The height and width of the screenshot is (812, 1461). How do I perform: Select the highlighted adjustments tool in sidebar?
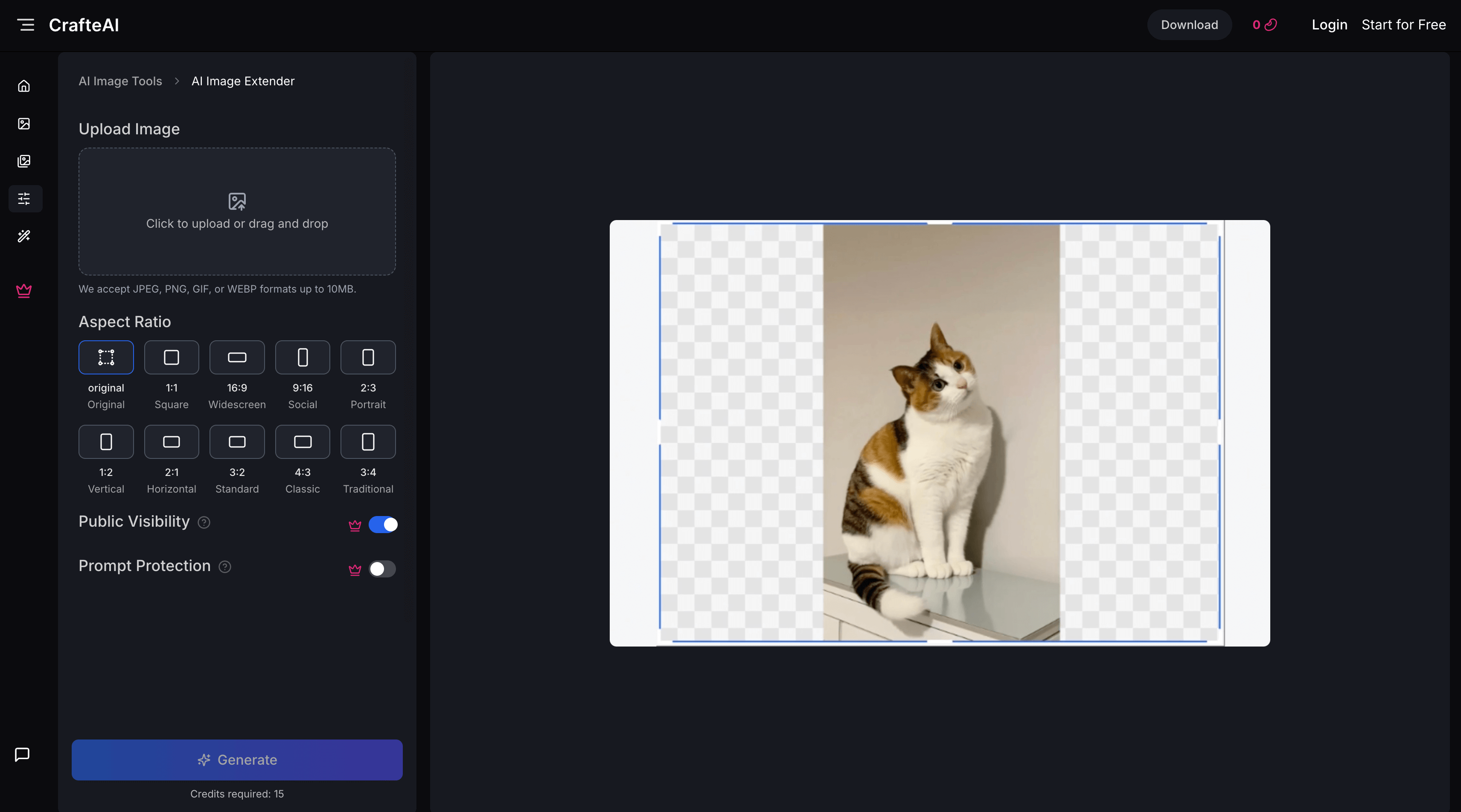tap(24, 198)
